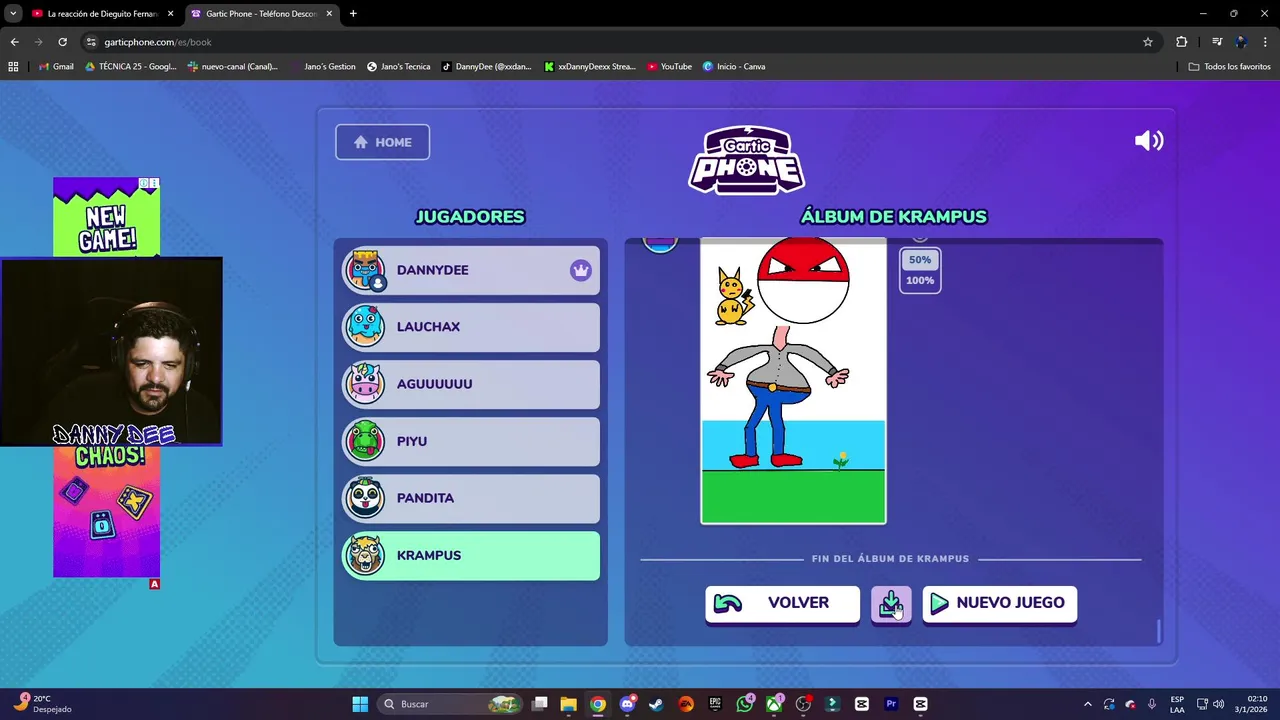Open the Inicio - Canva bookmark
Screen dimensions: 1280x720
coord(734,67)
